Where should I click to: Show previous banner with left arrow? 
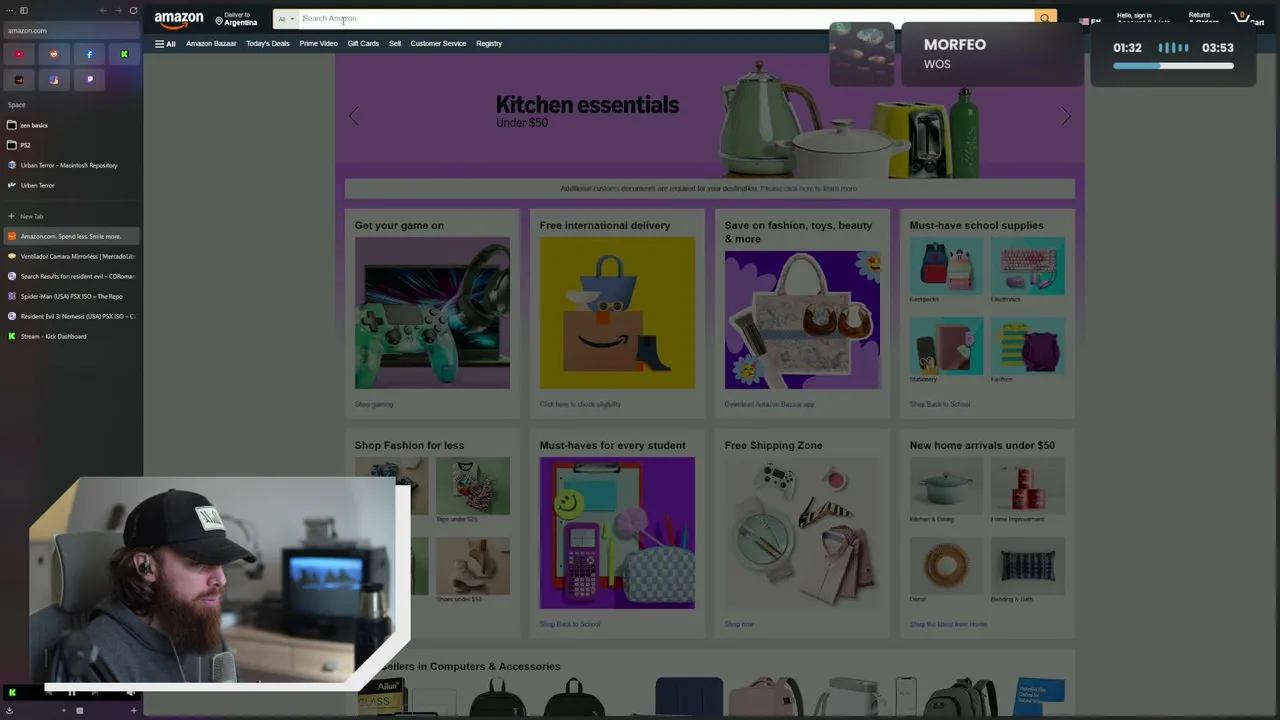click(354, 117)
